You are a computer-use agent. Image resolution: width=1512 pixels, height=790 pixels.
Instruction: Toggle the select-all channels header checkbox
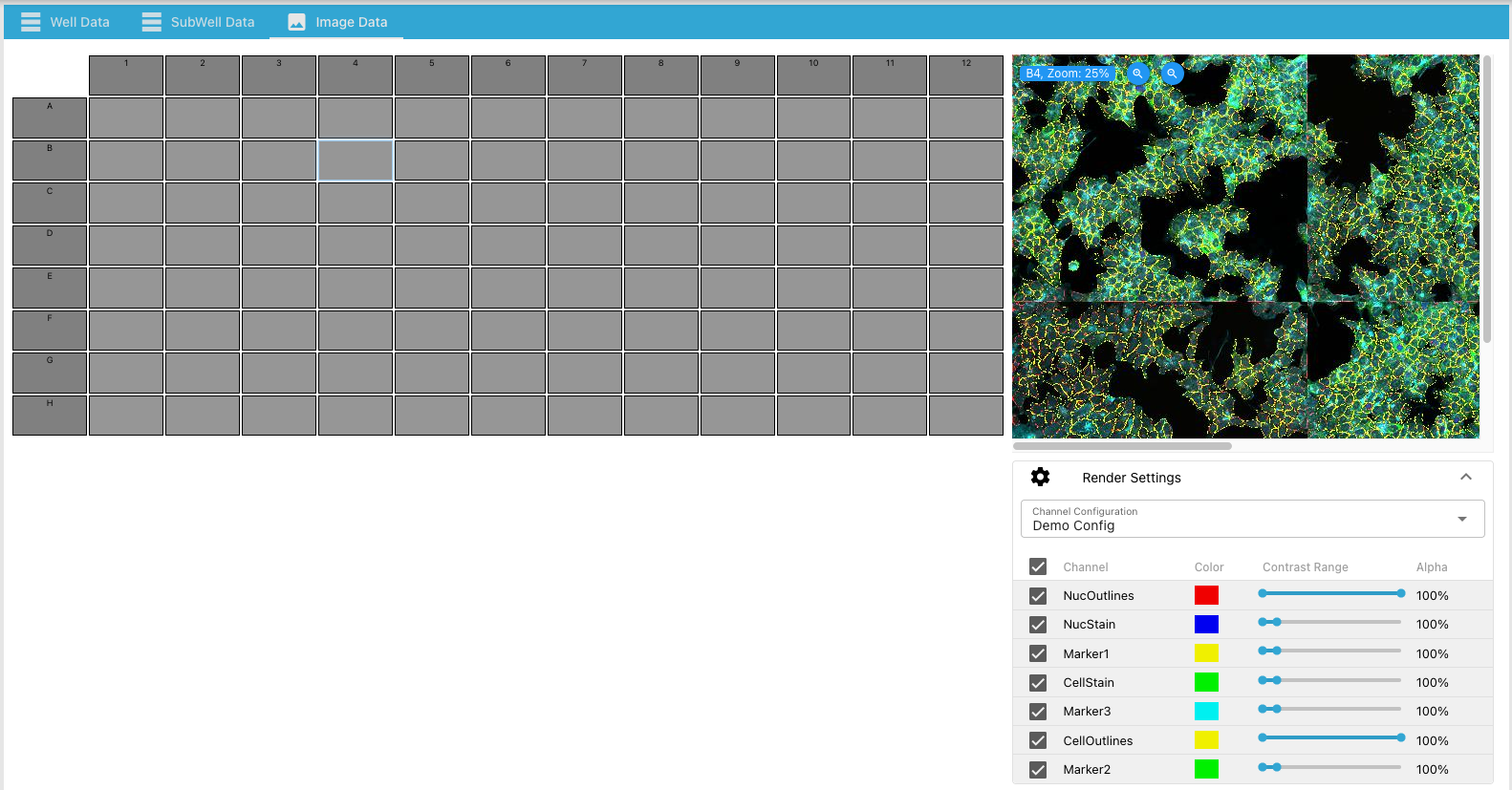coord(1038,567)
